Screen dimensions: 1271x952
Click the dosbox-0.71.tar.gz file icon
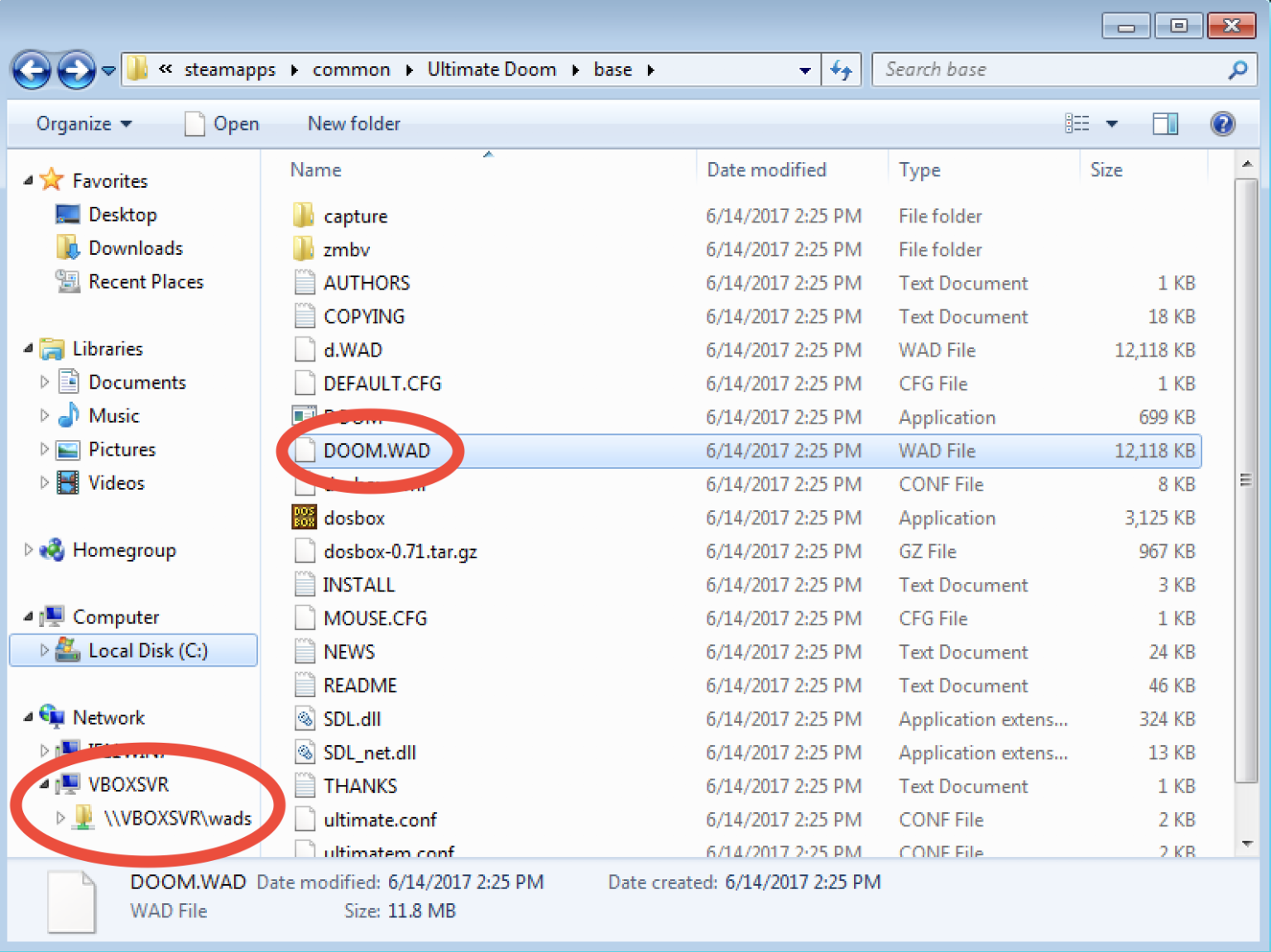[305, 551]
